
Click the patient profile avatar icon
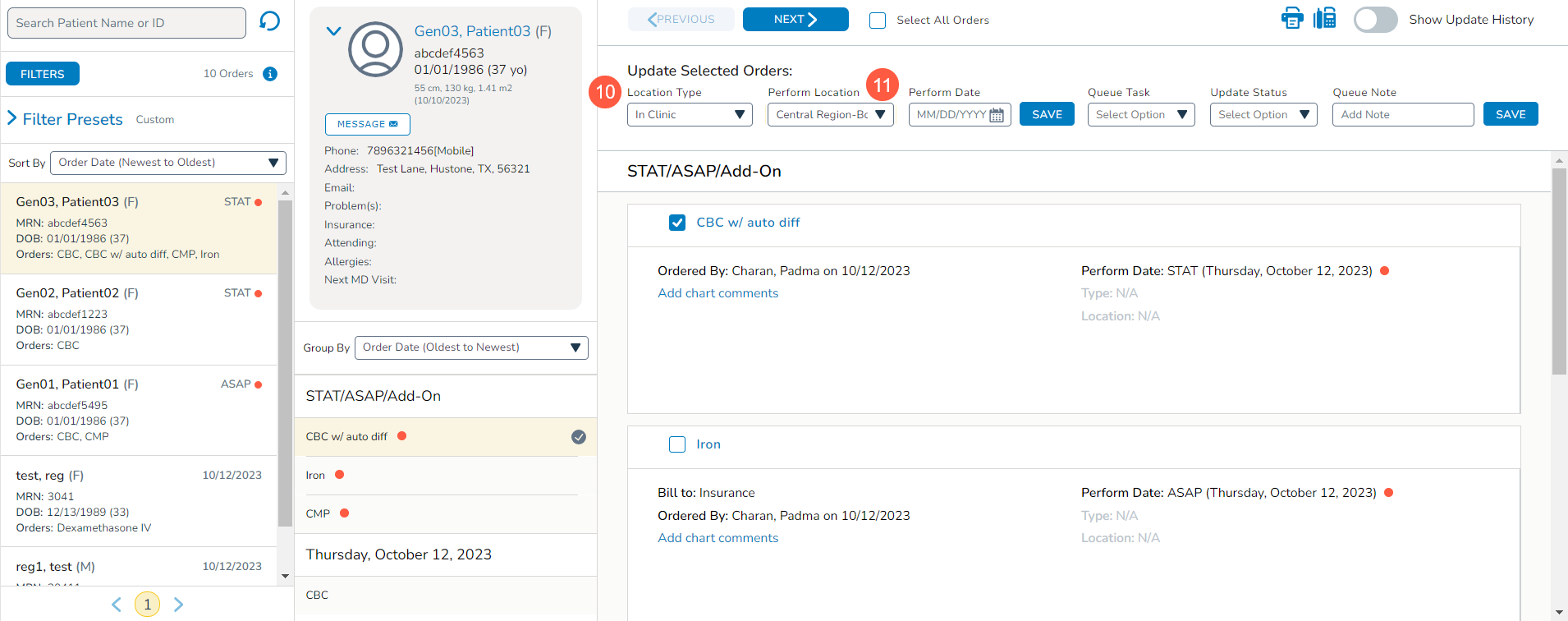click(375, 49)
